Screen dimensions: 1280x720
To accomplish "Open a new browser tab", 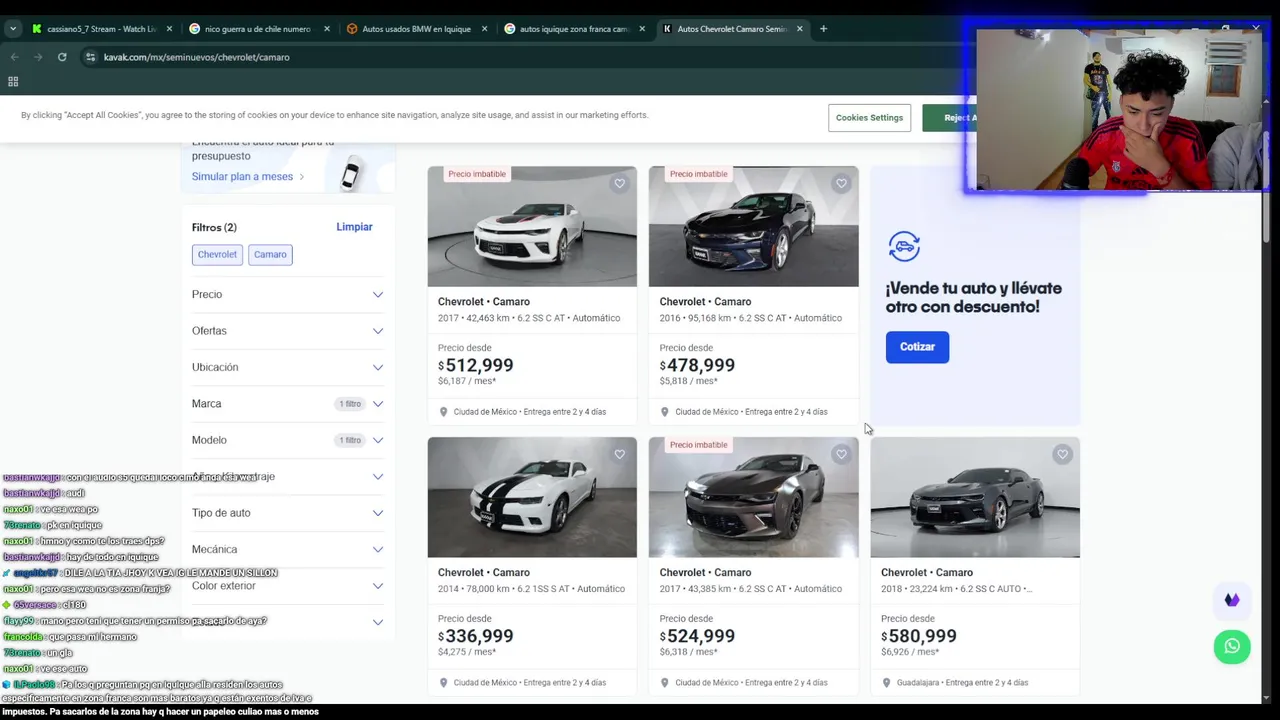I will [823, 29].
